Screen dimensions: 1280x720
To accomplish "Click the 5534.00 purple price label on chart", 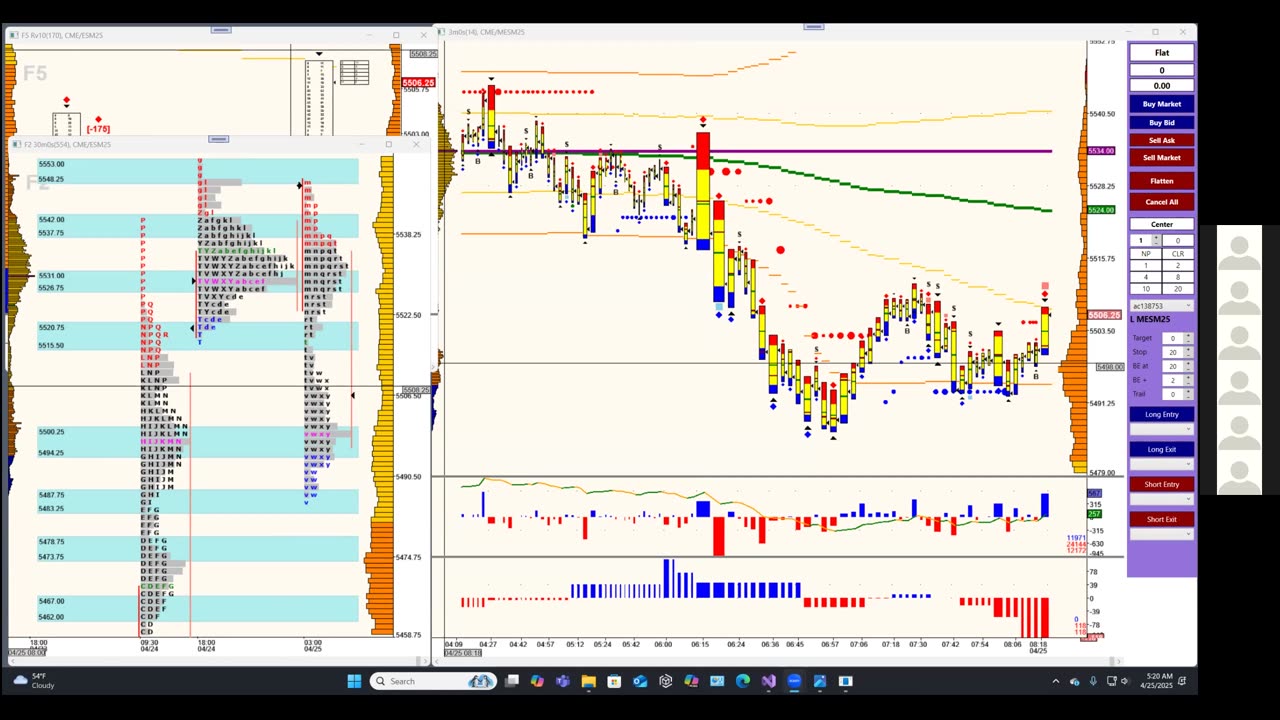I will tap(1101, 151).
